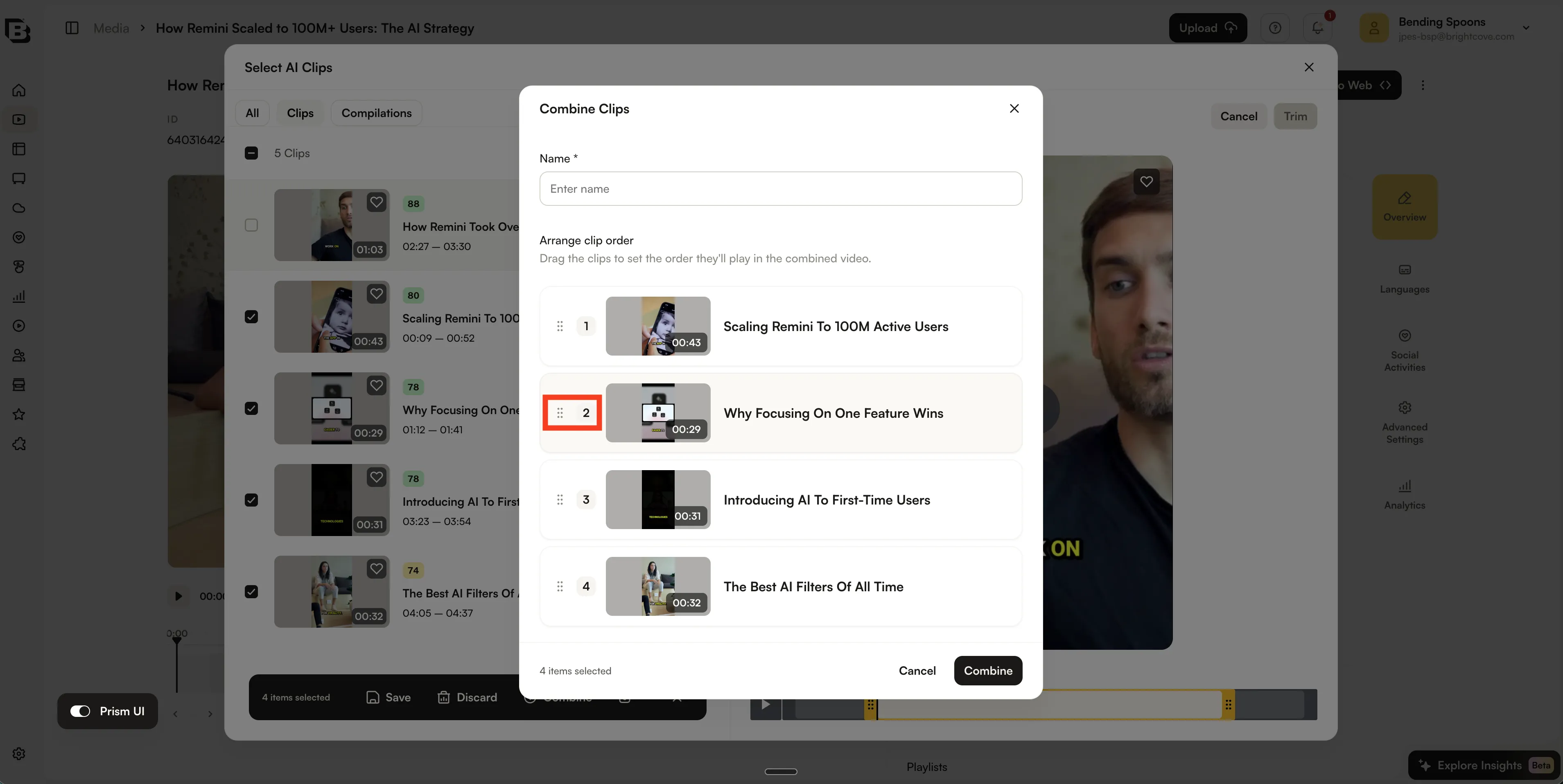Uncheck the Why Focusing On One clip
Image resolution: width=1563 pixels, height=784 pixels.
tap(251, 408)
